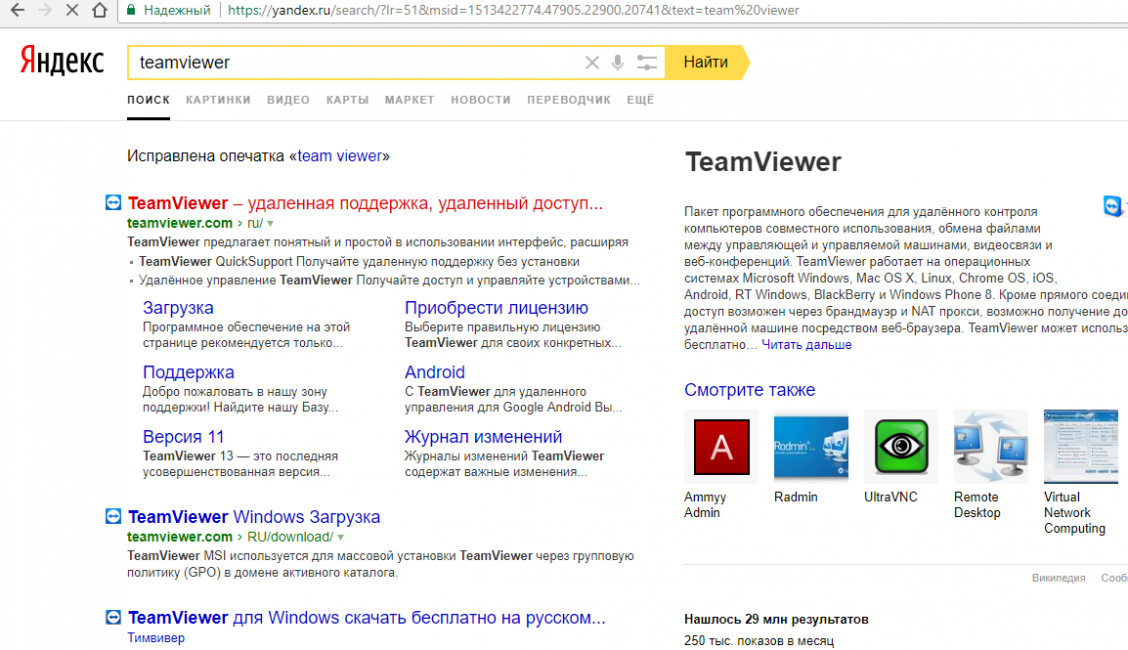Open the Версия 11 sitelink
Viewport: 1128px width, 650px height.
[x=183, y=437]
